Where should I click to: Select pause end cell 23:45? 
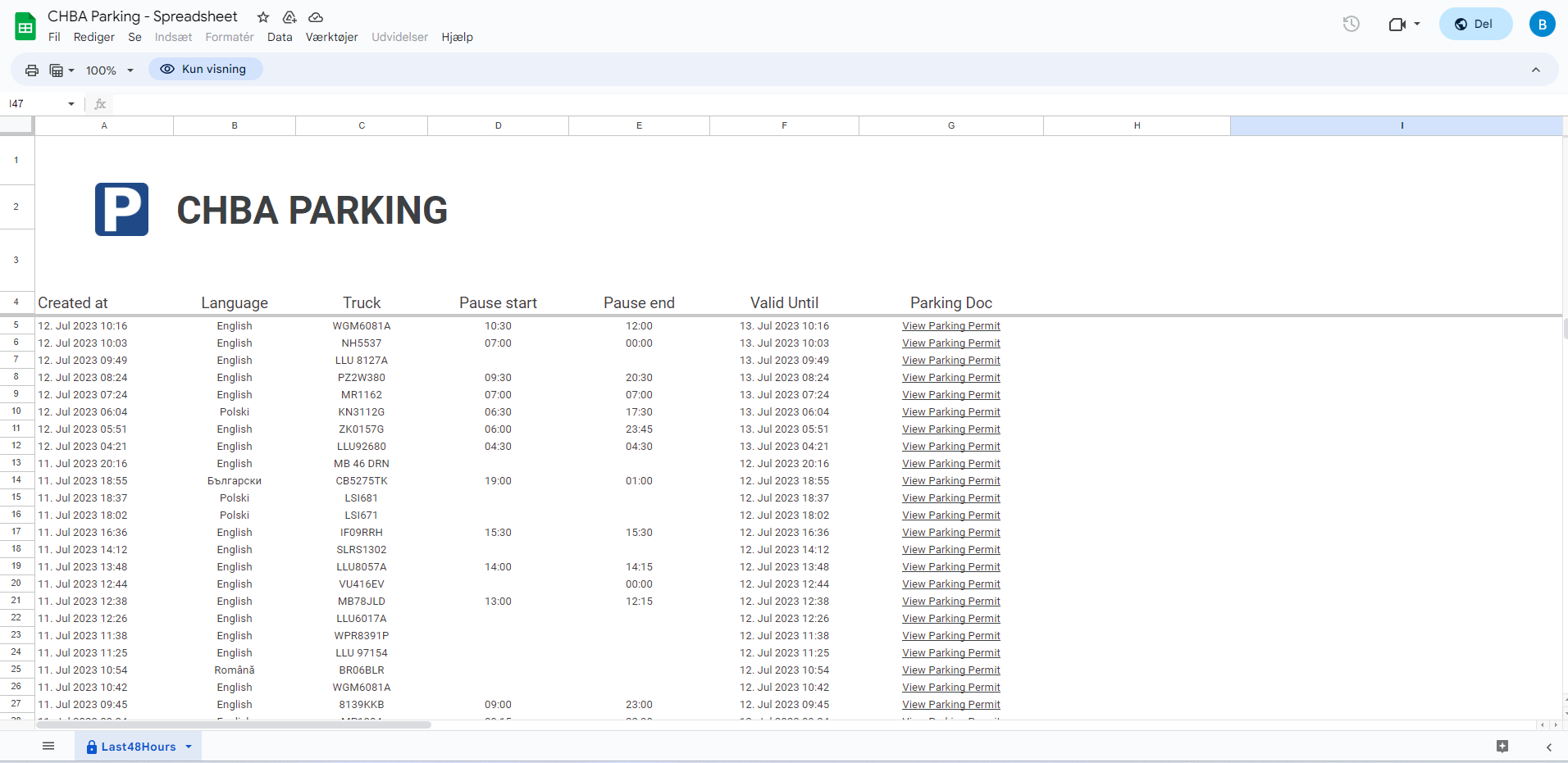tap(639, 429)
